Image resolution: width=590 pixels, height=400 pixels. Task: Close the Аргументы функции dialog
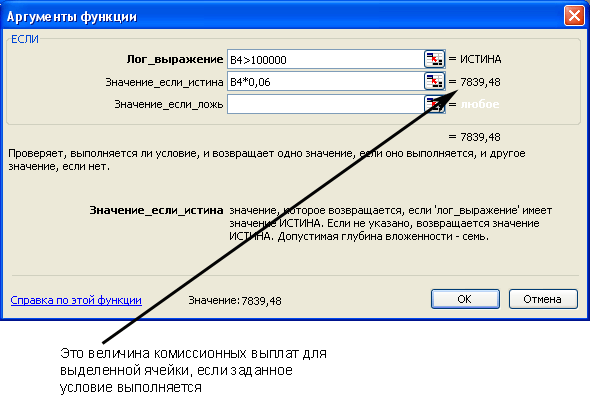[x=574, y=16]
